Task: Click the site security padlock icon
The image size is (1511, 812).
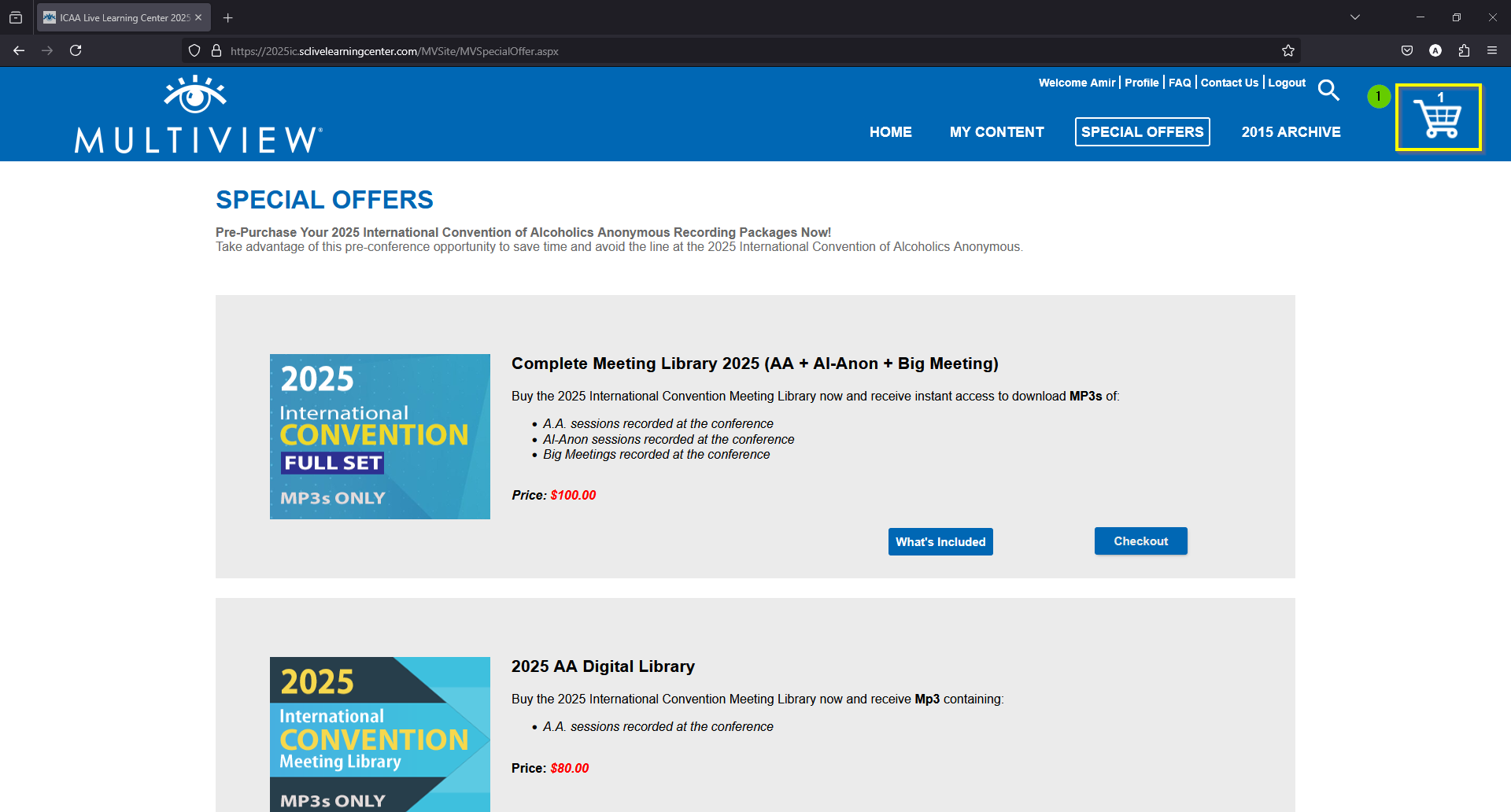Action: click(x=216, y=51)
